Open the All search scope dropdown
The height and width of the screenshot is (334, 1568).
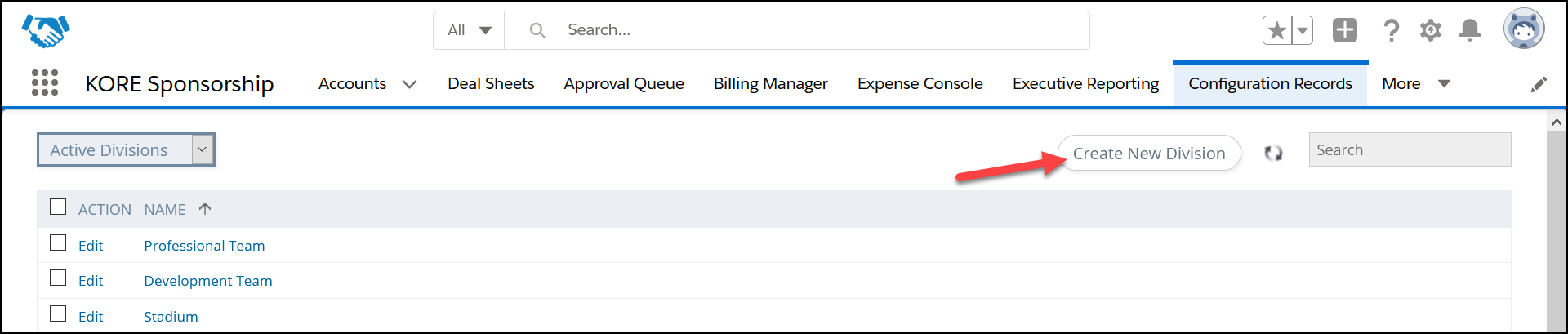pyautogui.click(x=469, y=30)
